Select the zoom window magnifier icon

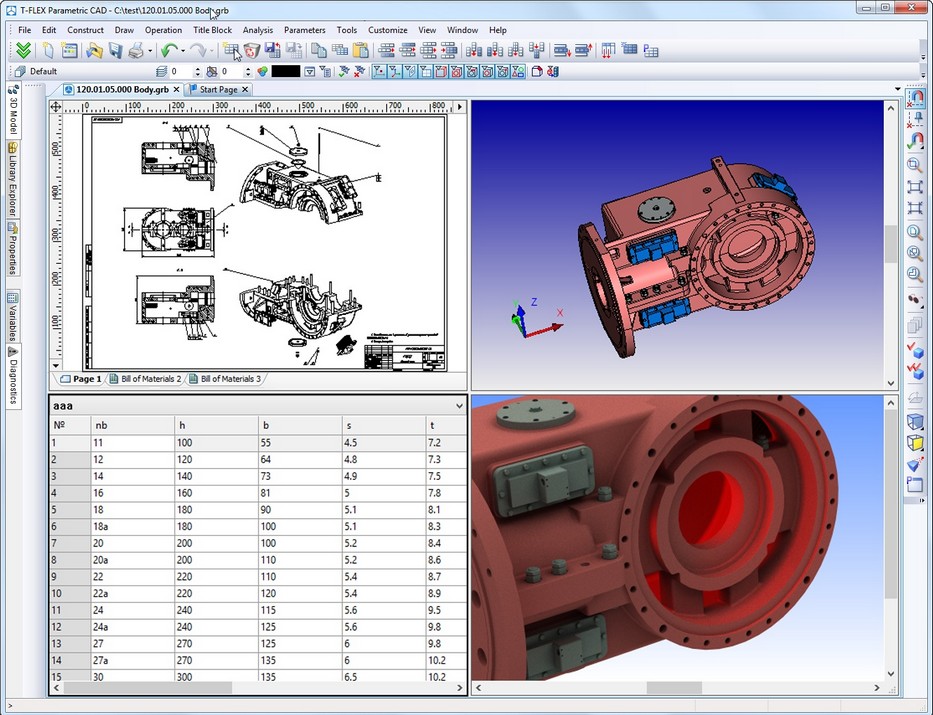[914, 166]
